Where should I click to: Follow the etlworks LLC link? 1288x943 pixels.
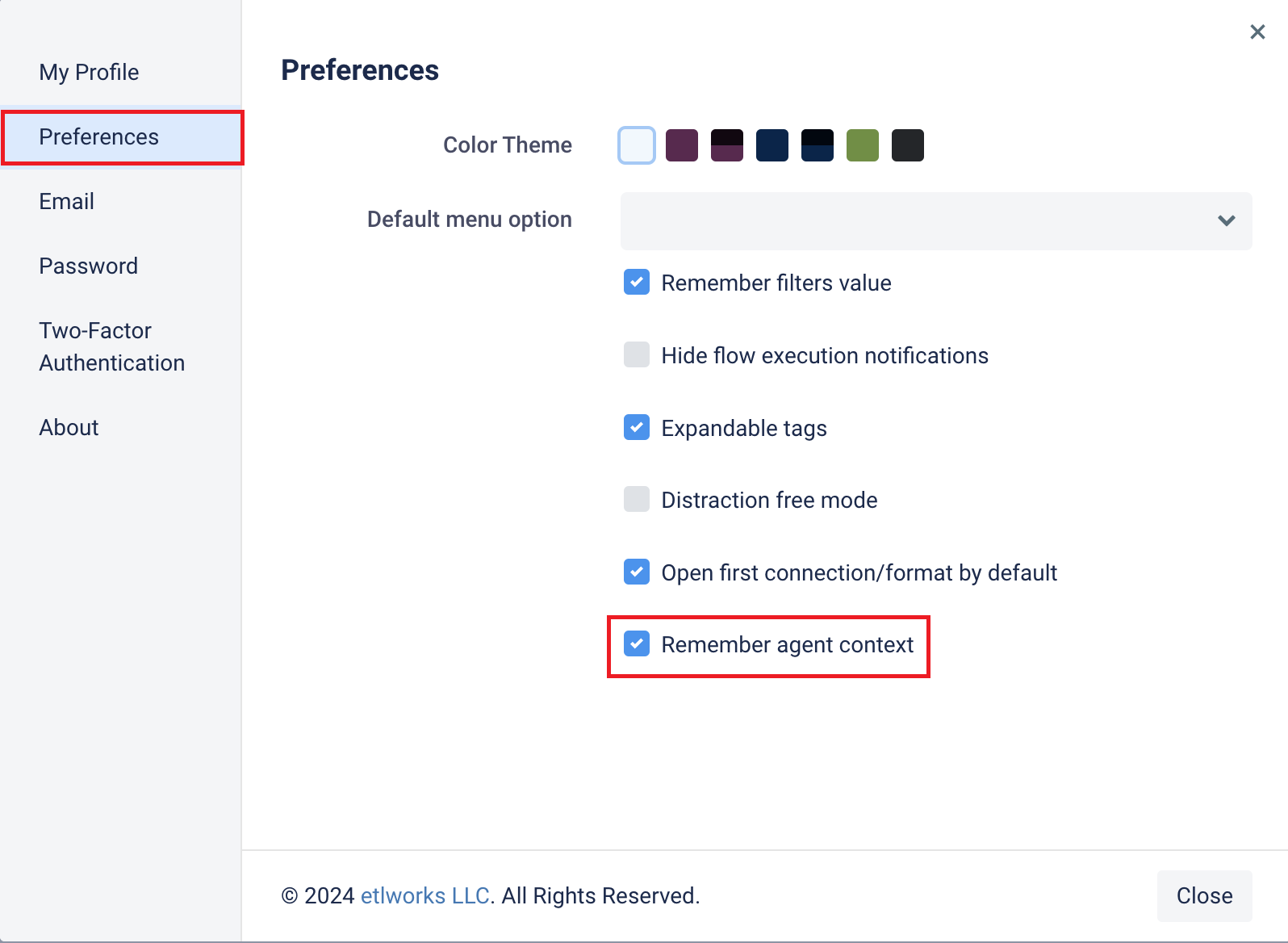pos(425,895)
